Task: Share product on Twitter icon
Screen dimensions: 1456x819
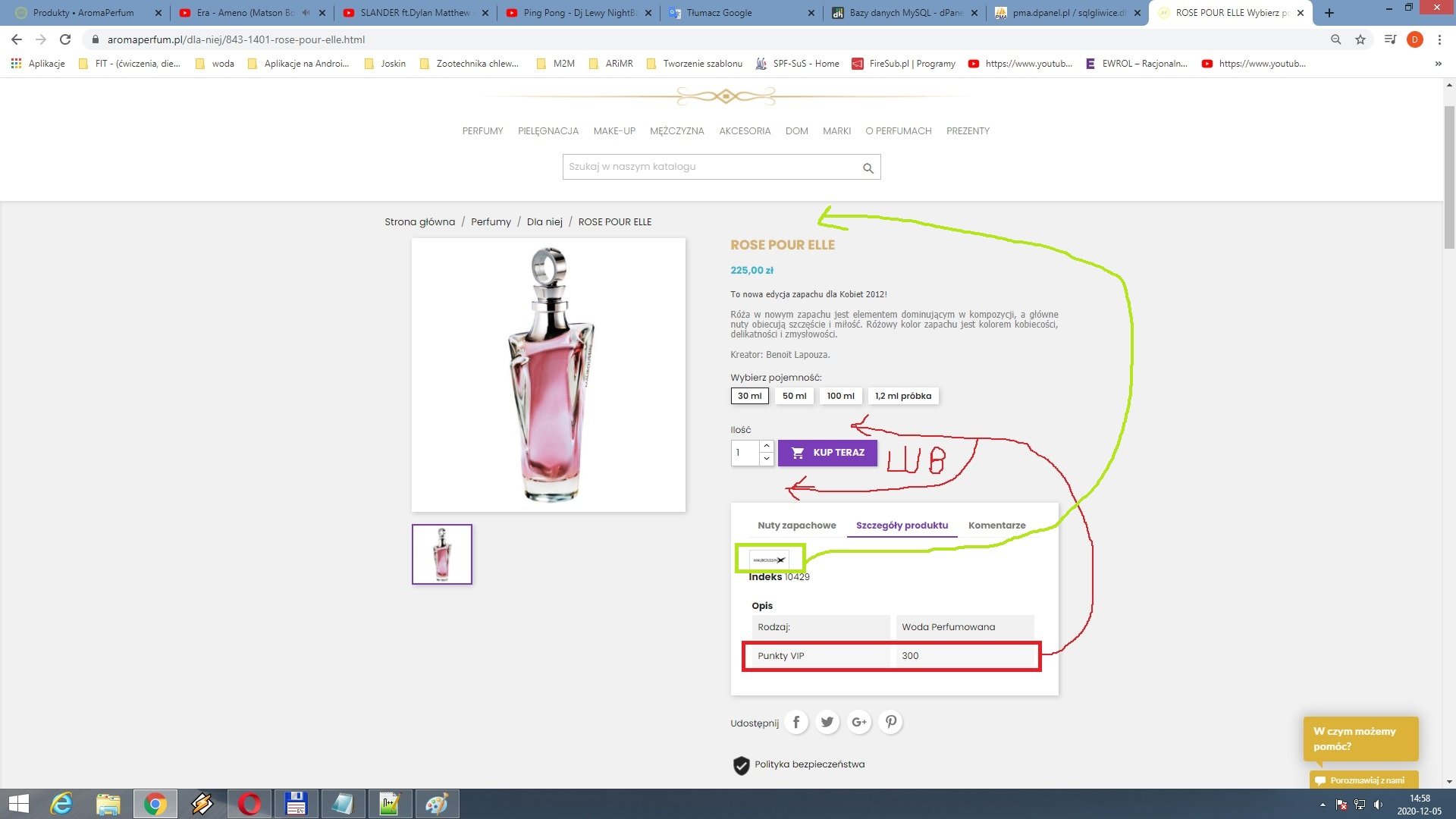Action: 827,723
